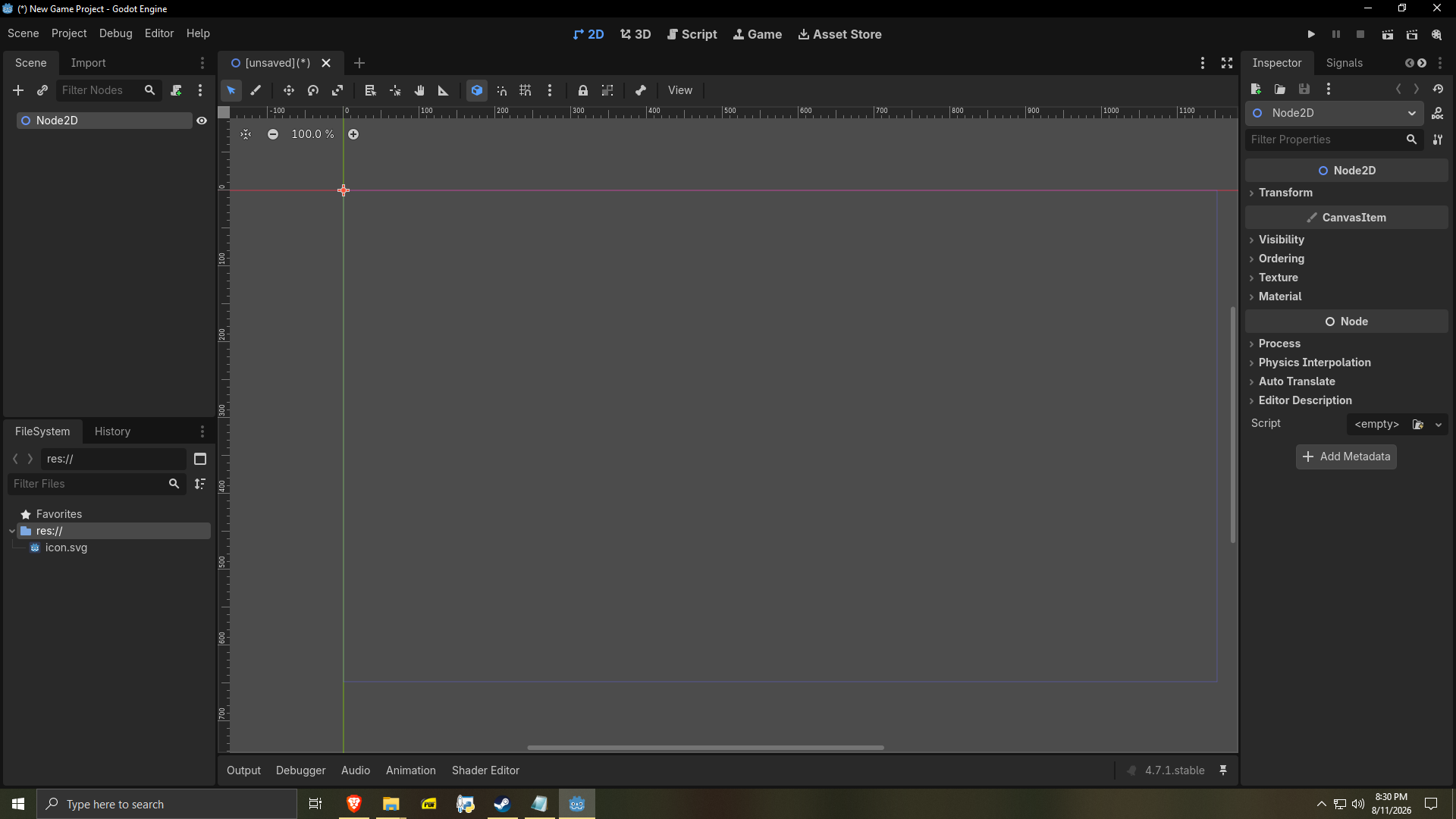1456x819 pixels.
Task: Click the Filter Nodes search field
Action: coord(108,90)
